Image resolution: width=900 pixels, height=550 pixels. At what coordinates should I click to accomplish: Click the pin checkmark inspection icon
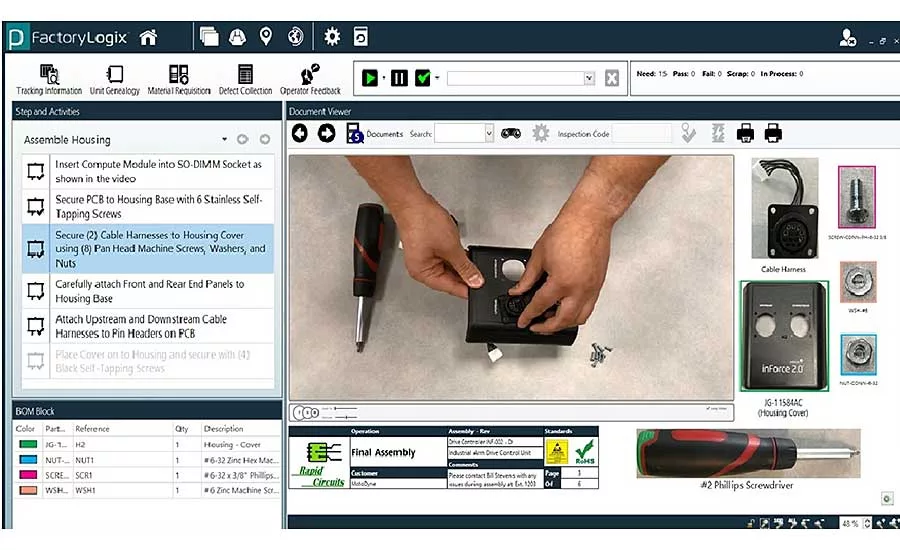(688, 133)
